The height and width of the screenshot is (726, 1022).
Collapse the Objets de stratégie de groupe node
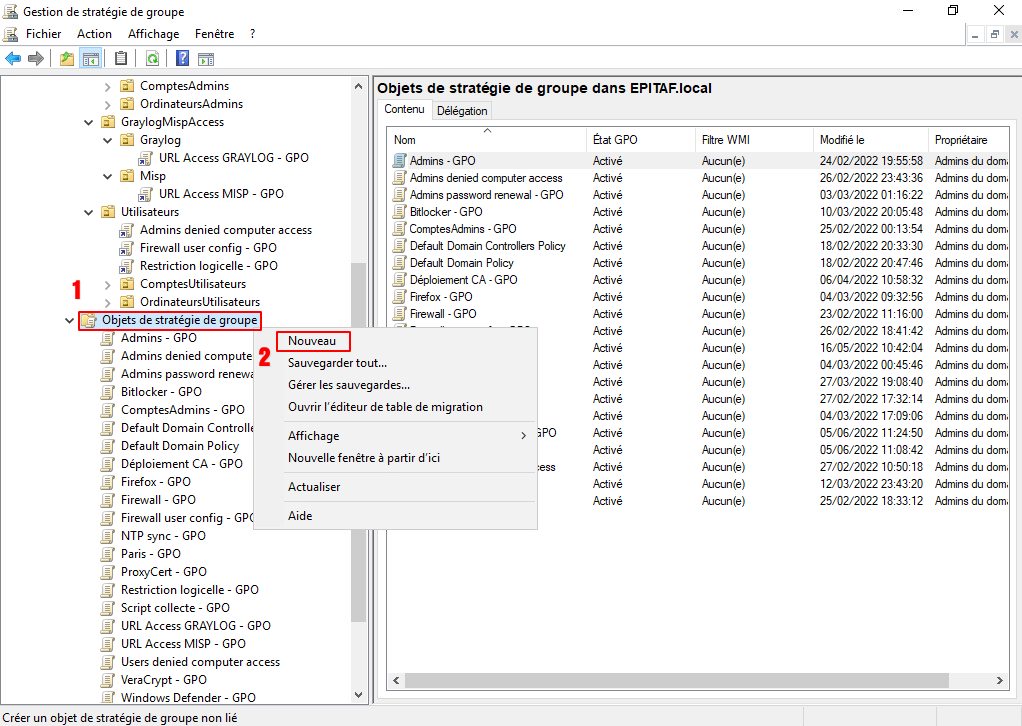tap(69, 321)
